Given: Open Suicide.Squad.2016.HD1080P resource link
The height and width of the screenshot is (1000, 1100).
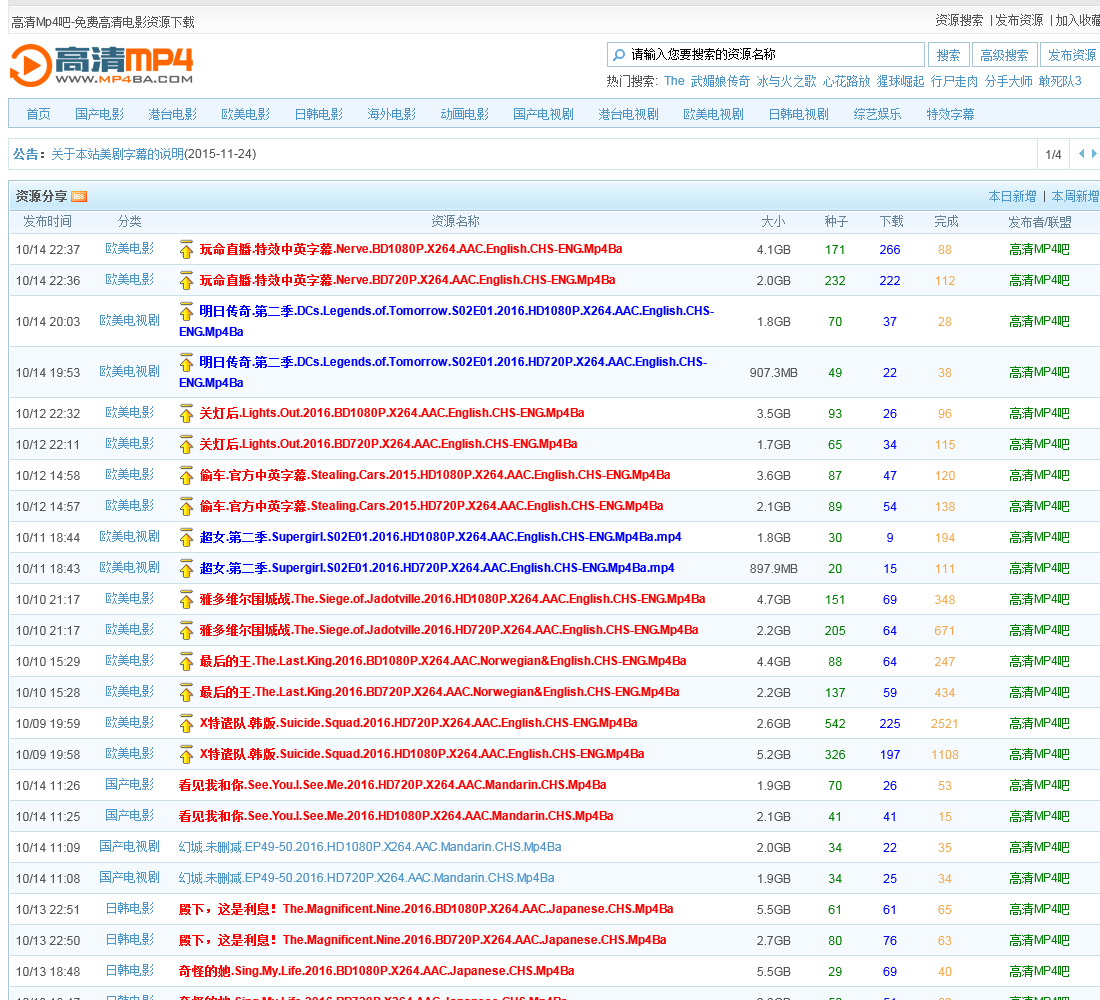Looking at the screenshot, I should tap(422, 754).
